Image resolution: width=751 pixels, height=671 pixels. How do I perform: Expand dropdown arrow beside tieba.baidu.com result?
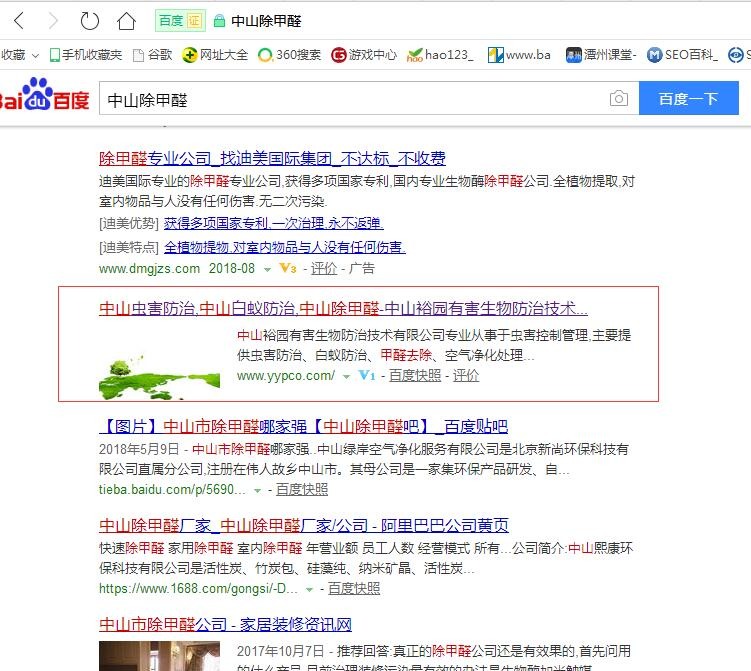[x=257, y=490]
